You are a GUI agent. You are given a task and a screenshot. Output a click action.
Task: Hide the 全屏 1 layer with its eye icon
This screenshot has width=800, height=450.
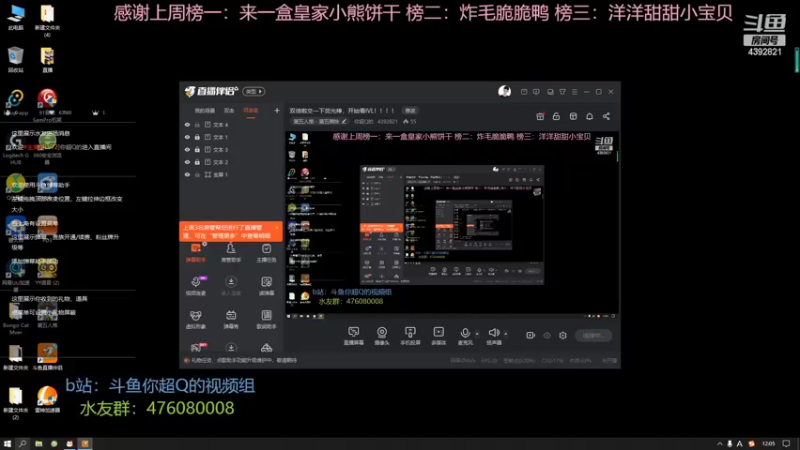click(187, 174)
